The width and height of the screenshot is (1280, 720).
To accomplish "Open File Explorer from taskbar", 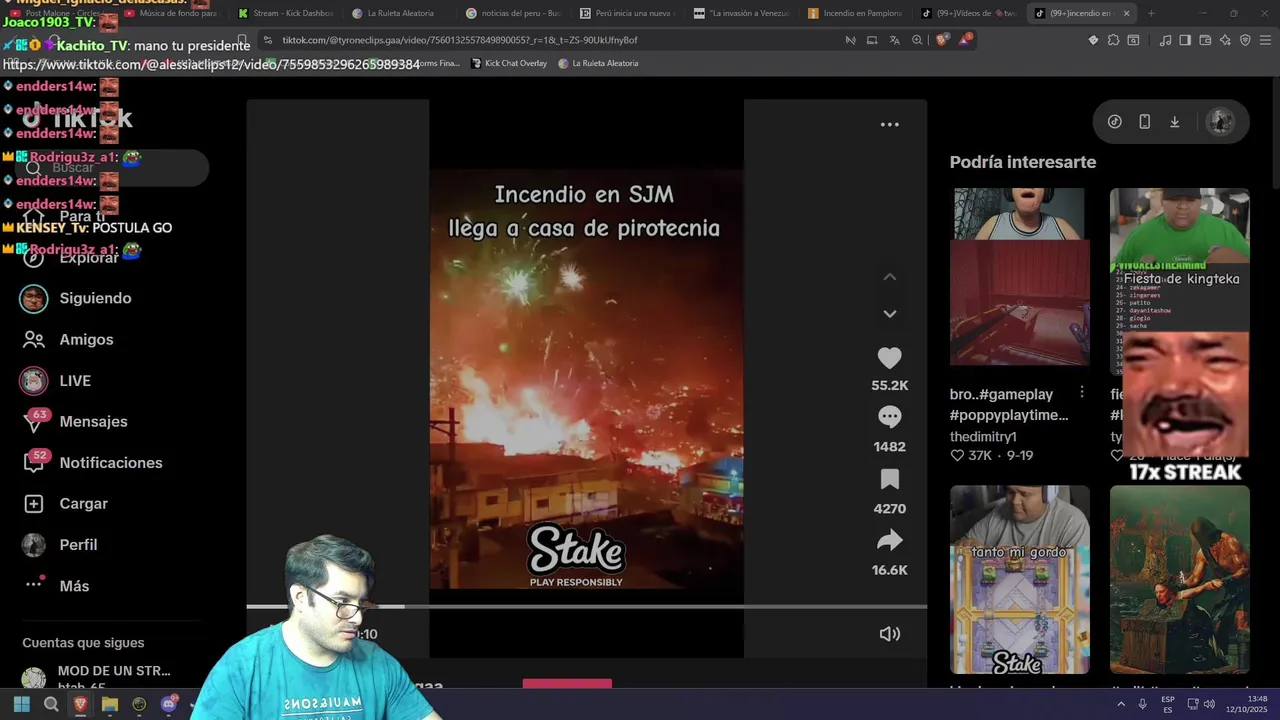I will [110, 704].
